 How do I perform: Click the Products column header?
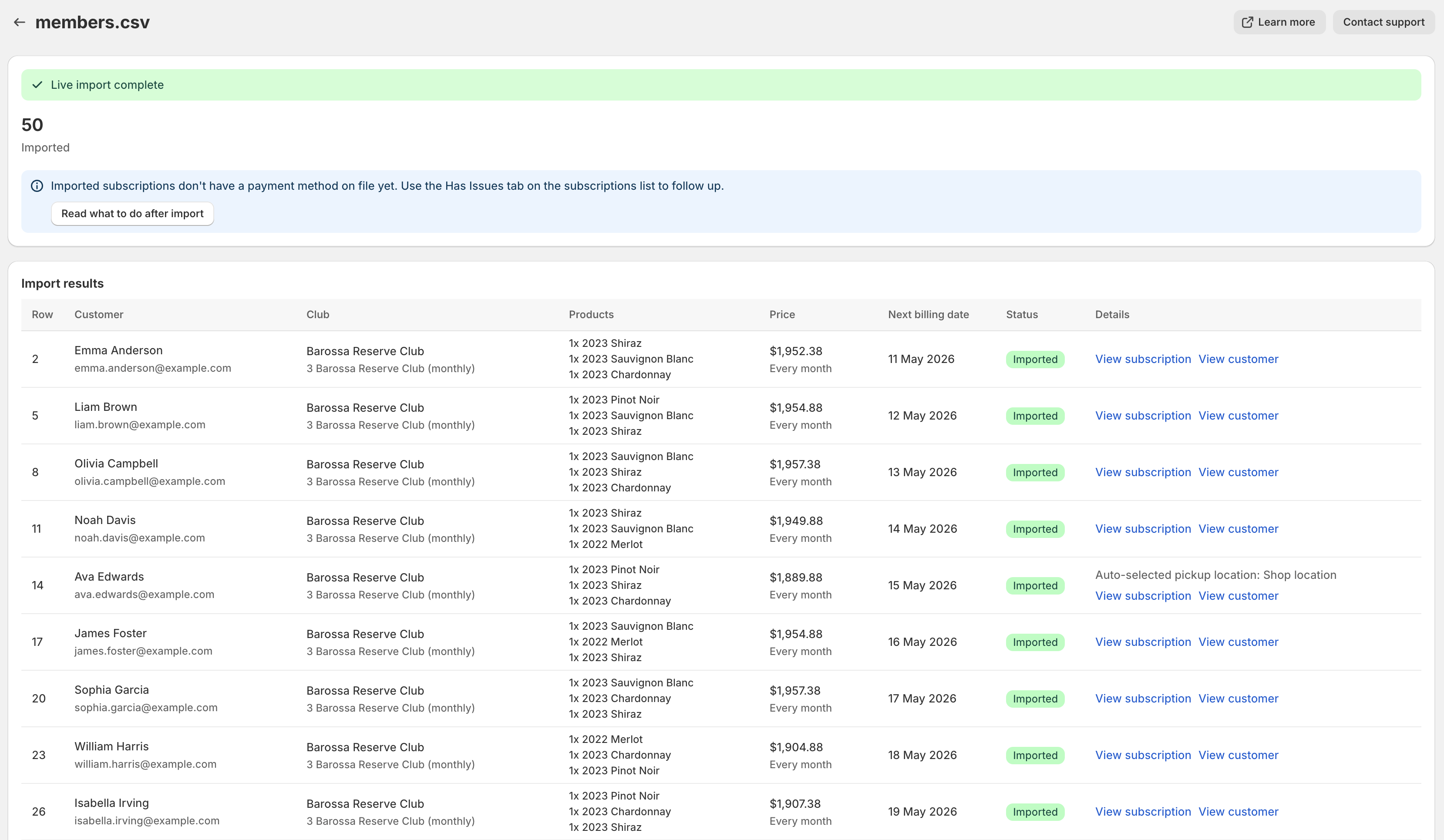591,315
